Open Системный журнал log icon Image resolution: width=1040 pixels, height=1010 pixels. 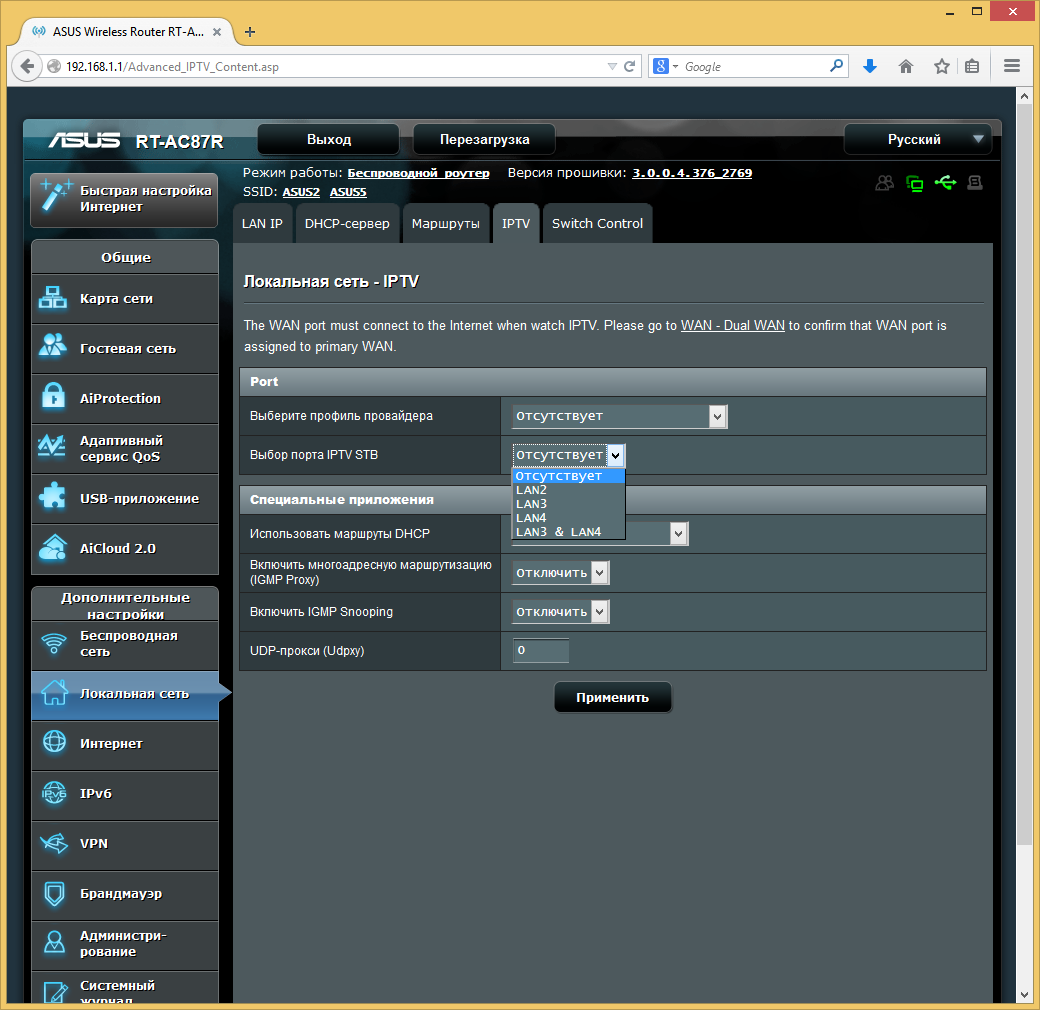pos(54,992)
